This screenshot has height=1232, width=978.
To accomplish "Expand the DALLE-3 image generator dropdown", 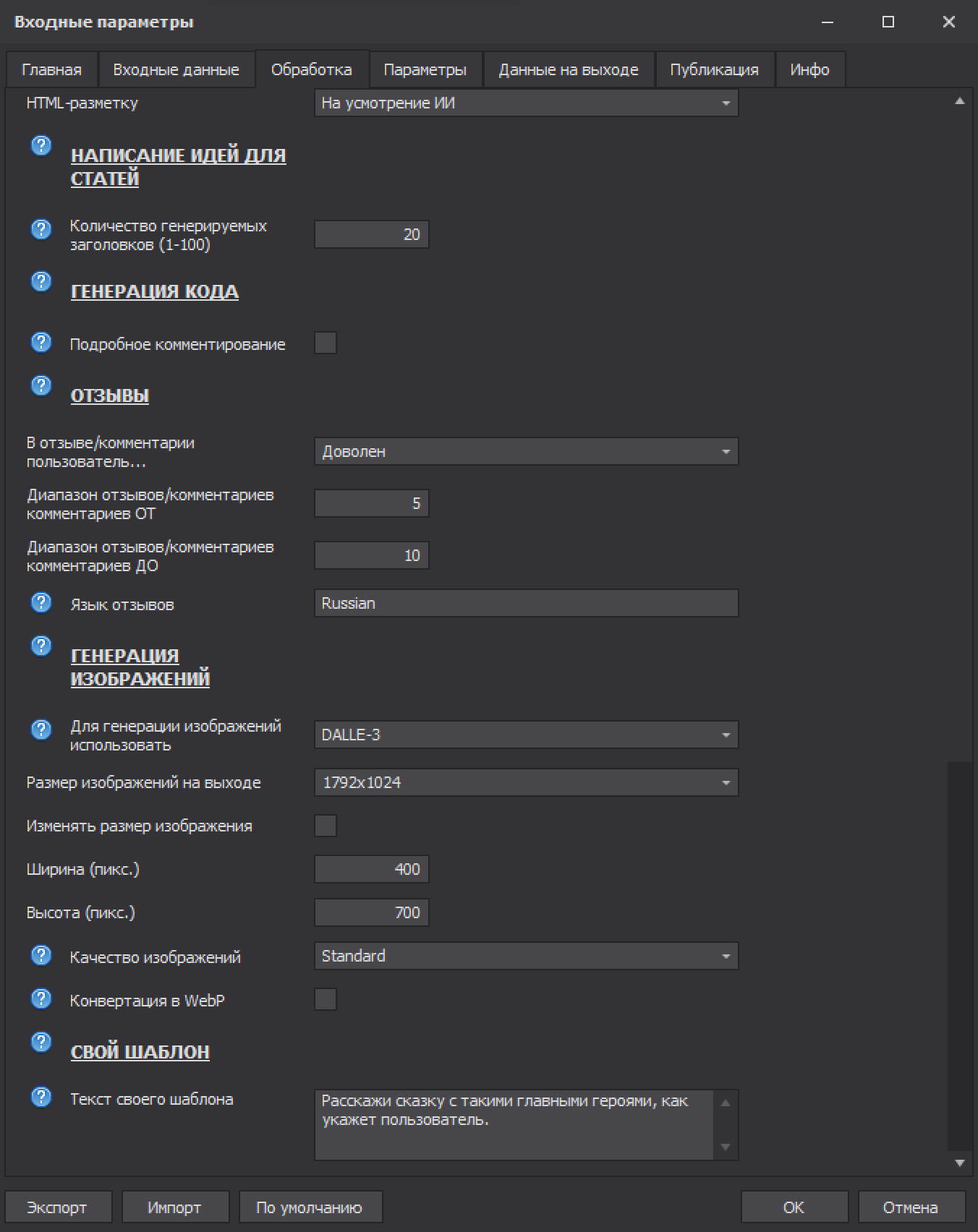I will coord(526,735).
